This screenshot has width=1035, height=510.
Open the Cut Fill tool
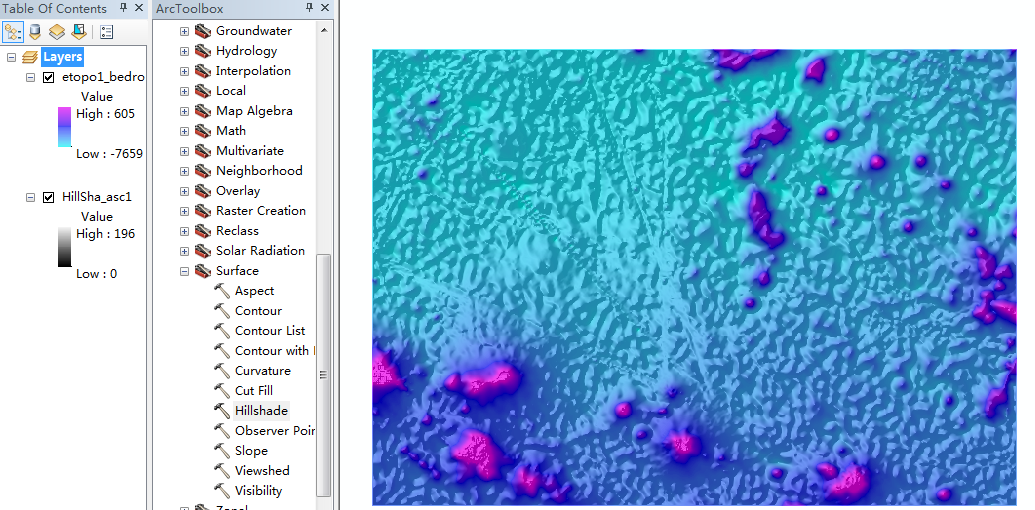[x=254, y=391]
